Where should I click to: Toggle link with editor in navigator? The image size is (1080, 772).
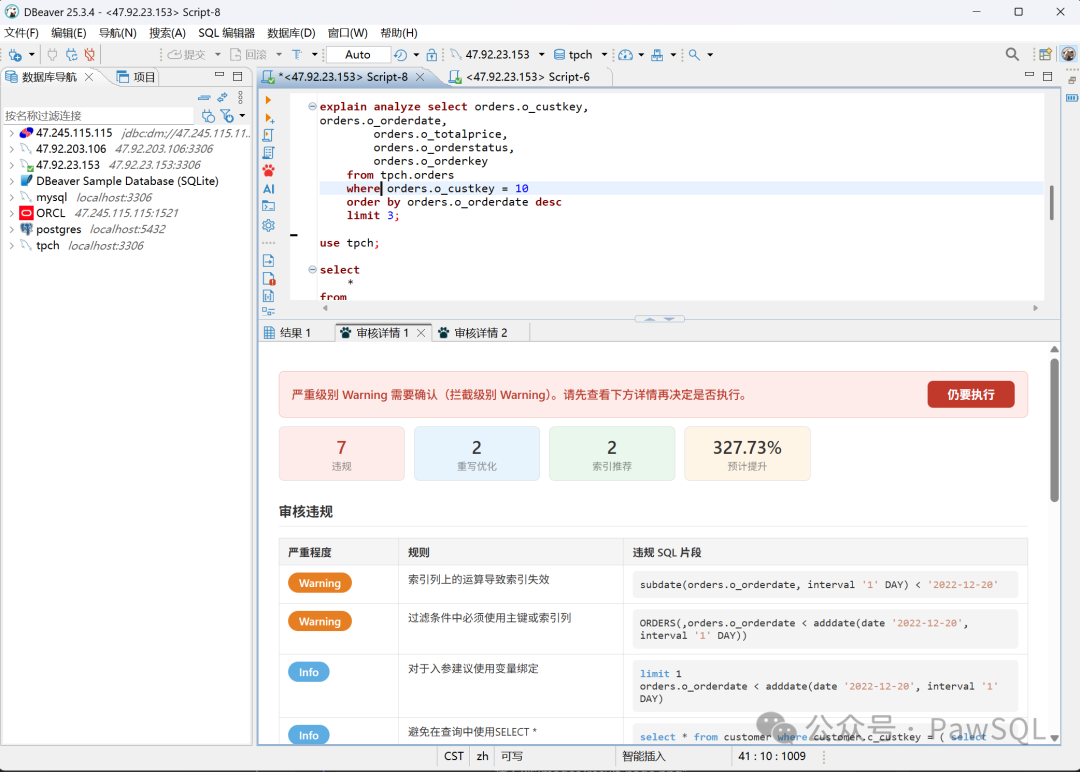coord(222,98)
